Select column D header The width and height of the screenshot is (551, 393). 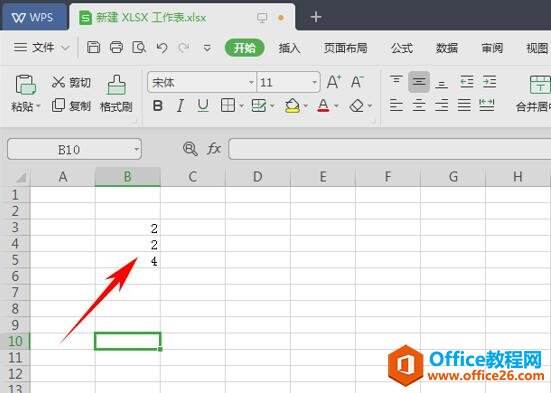tap(258, 176)
